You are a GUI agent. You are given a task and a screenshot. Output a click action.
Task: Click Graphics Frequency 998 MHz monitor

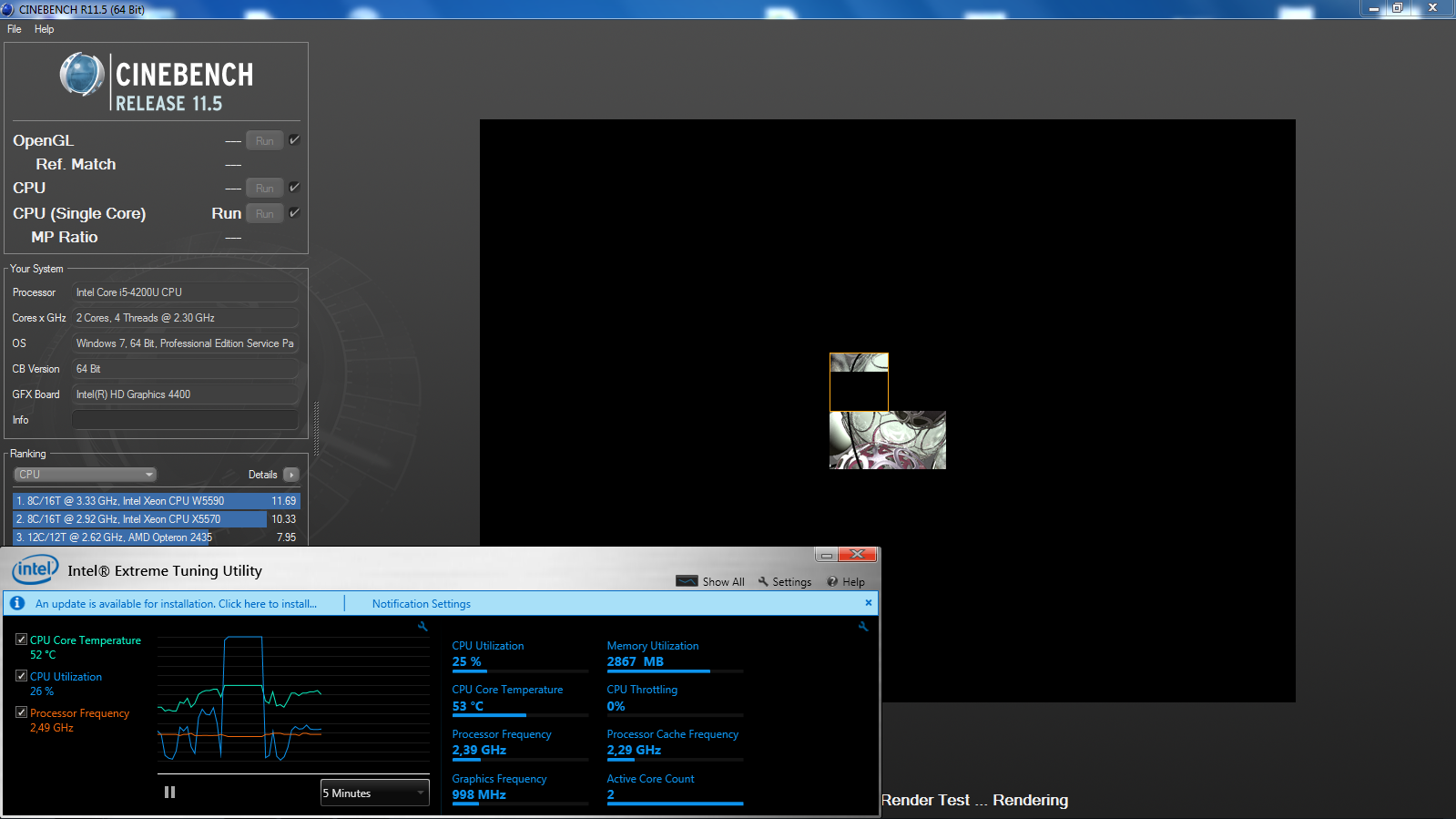click(x=520, y=788)
